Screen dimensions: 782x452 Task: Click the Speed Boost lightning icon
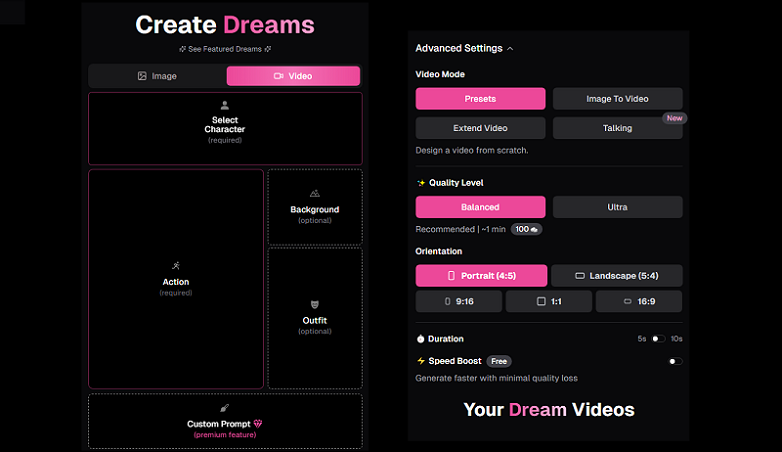click(x=421, y=361)
